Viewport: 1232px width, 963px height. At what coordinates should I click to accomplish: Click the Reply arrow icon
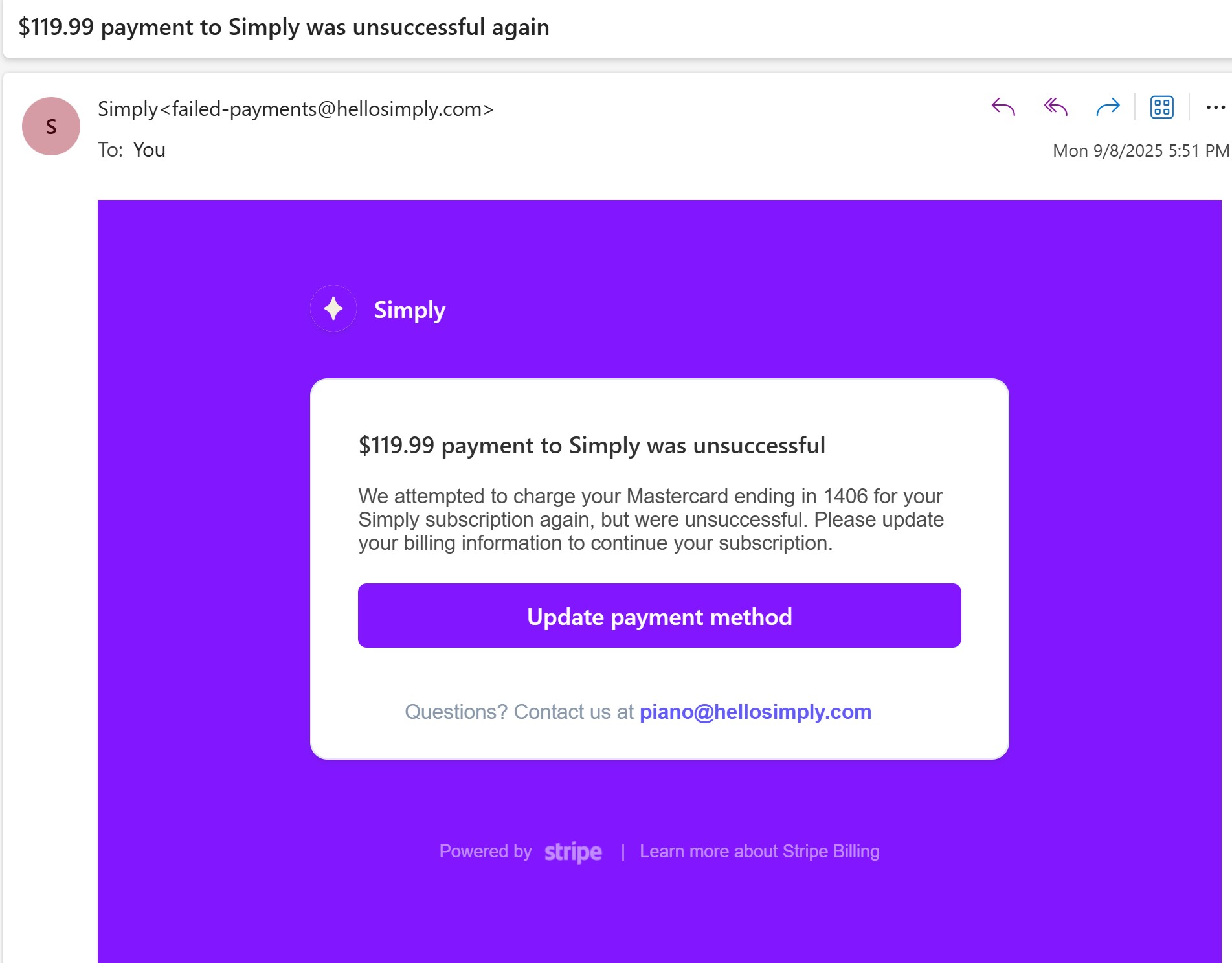coord(1003,107)
